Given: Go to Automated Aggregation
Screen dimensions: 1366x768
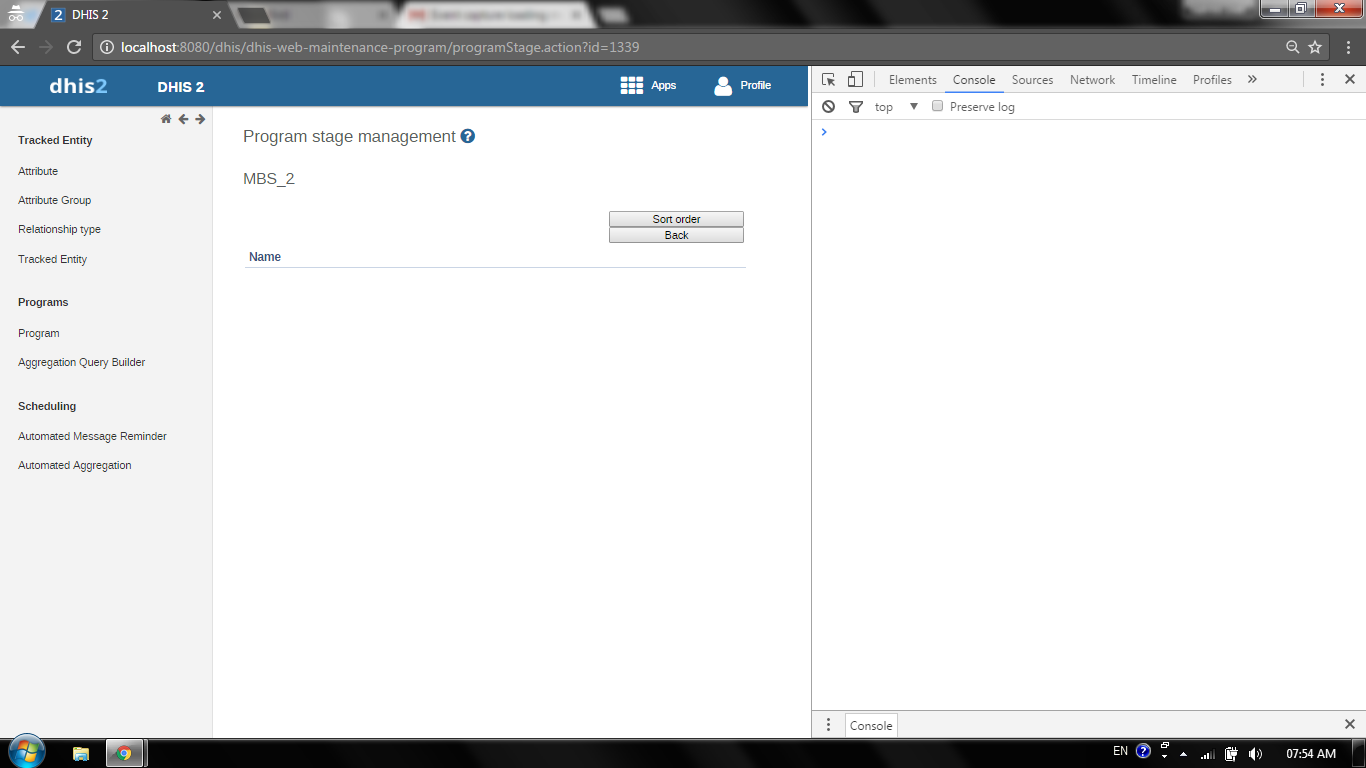Looking at the screenshot, I should coord(74,465).
